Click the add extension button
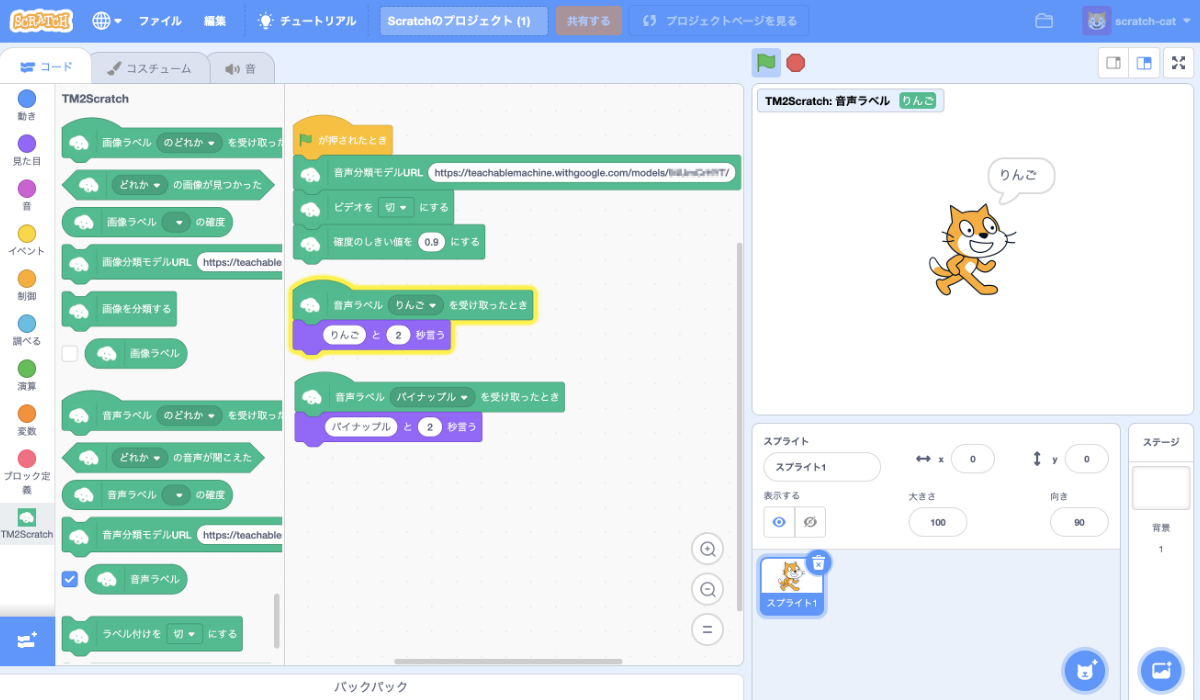 tap(27, 640)
